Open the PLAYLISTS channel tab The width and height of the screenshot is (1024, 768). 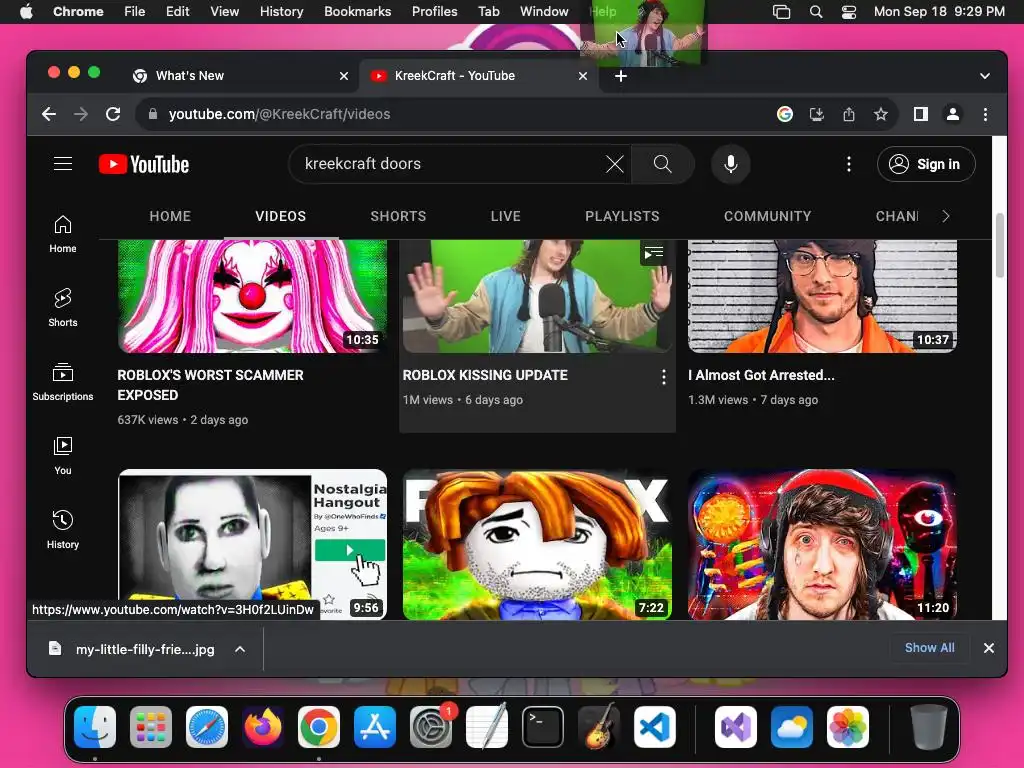tap(622, 216)
